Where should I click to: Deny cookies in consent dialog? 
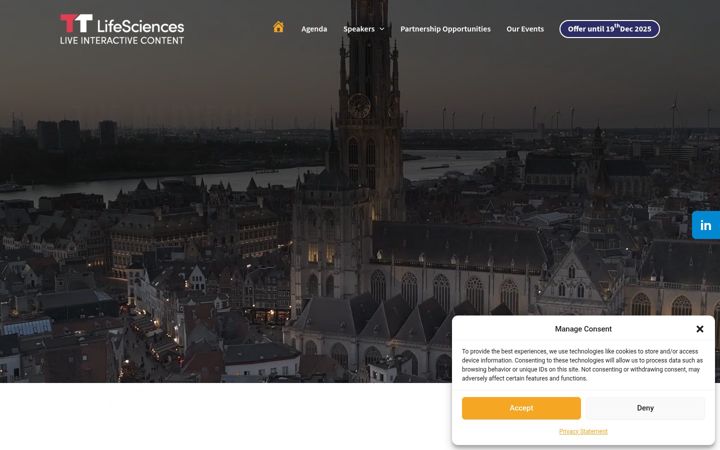645,408
